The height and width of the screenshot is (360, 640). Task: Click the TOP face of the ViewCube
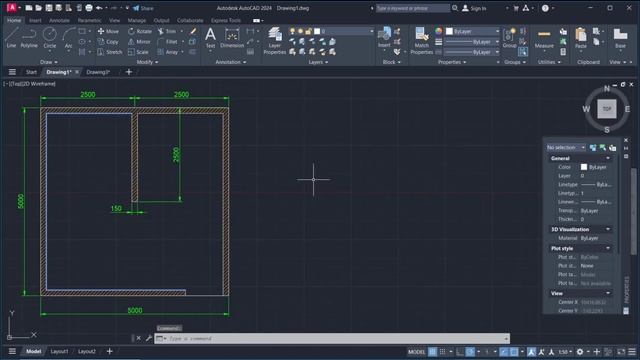tap(607, 109)
